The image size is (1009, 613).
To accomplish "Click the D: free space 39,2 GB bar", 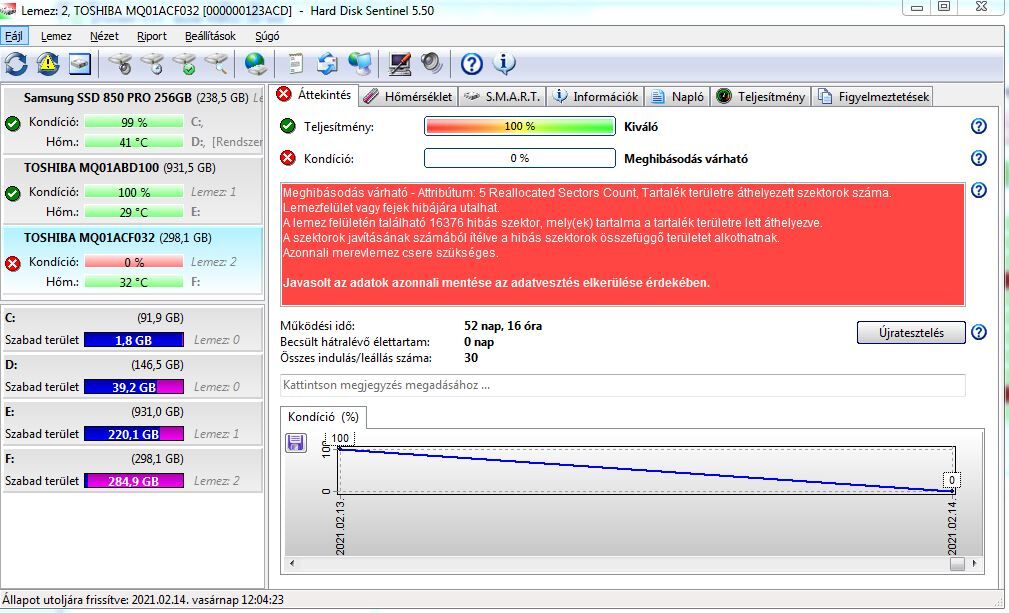I will pos(134,387).
